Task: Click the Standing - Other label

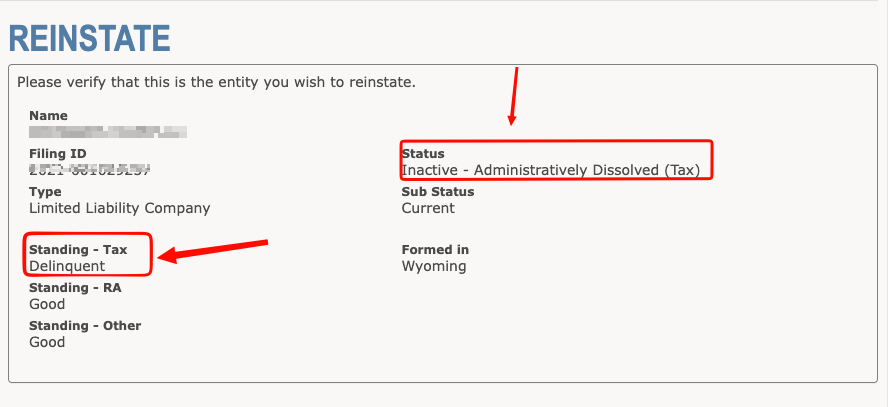Action: click(85, 325)
